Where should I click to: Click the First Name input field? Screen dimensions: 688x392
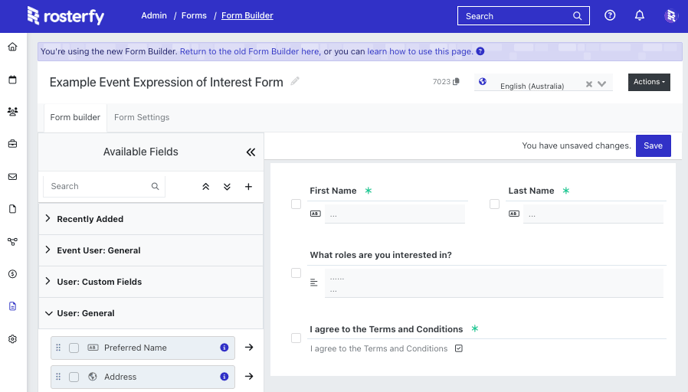point(394,214)
